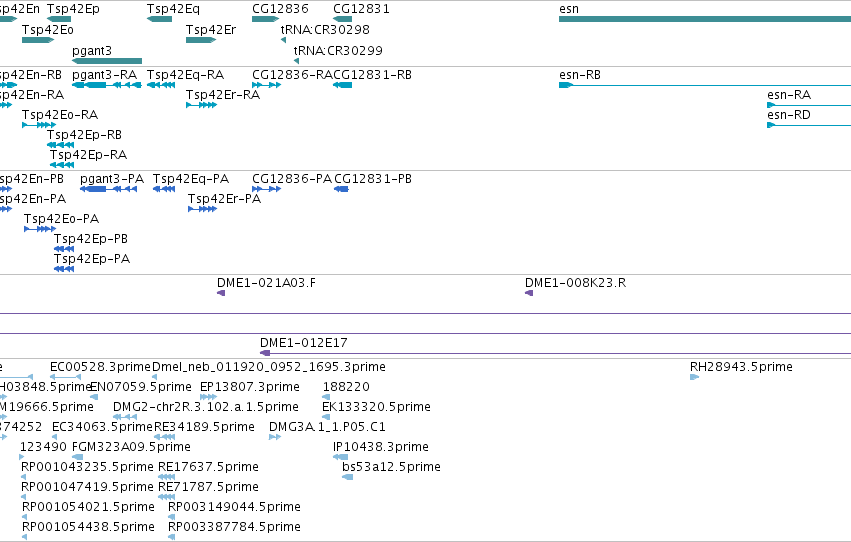Select the CG12831 gene label
Image resolution: width=851 pixels, height=542 pixels.
pyautogui.click(x=361, y=9)
